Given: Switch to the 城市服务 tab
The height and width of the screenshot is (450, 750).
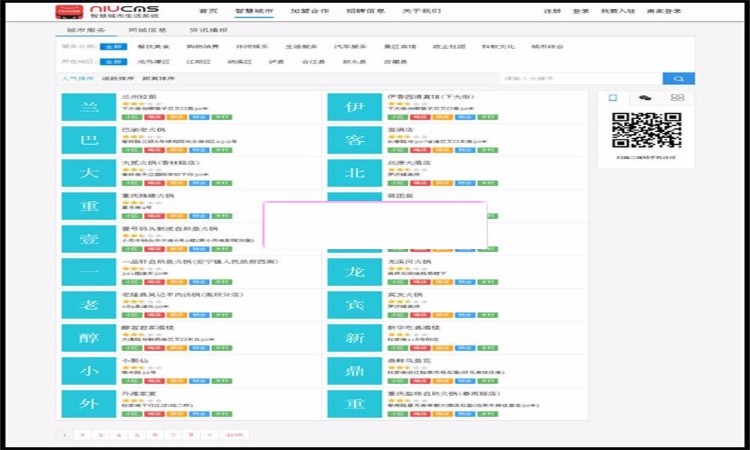Looking at the screenshot, I should point(86,30).
